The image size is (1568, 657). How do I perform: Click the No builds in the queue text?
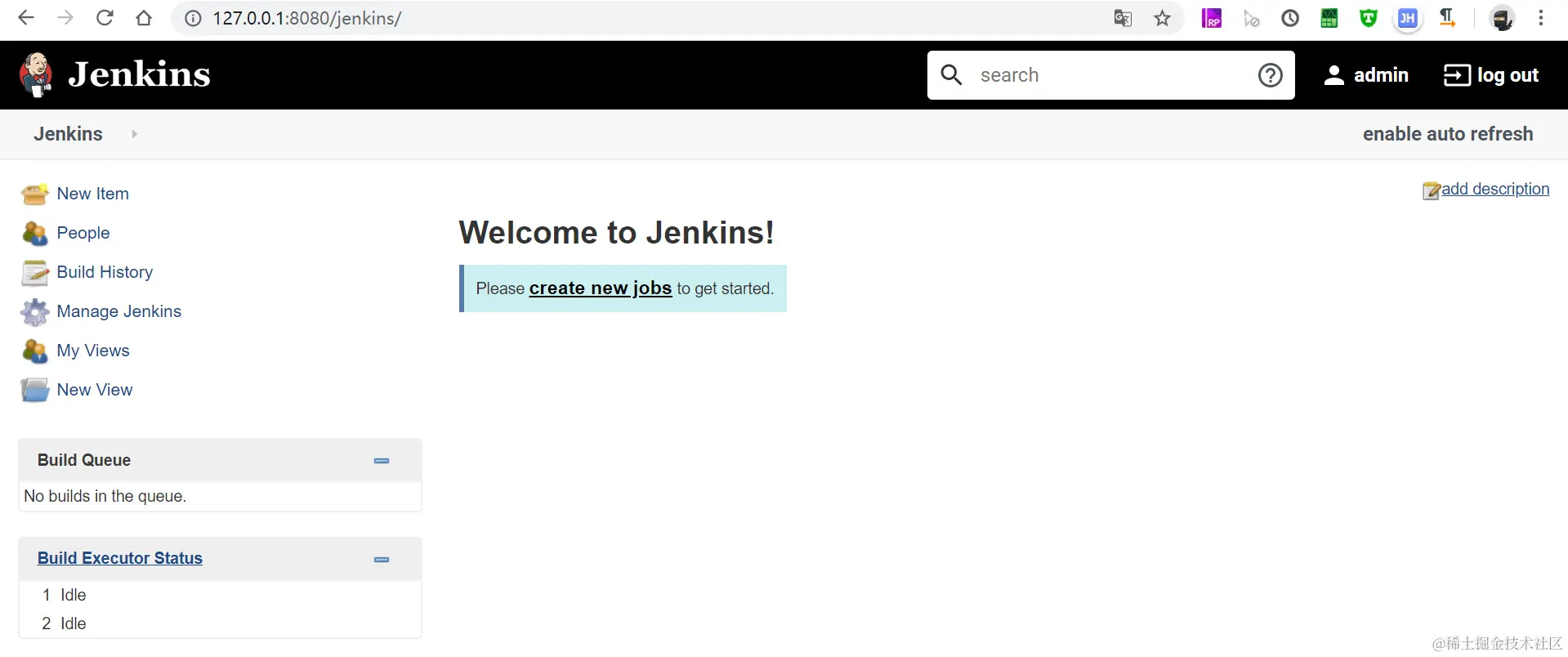coord(105,496)
